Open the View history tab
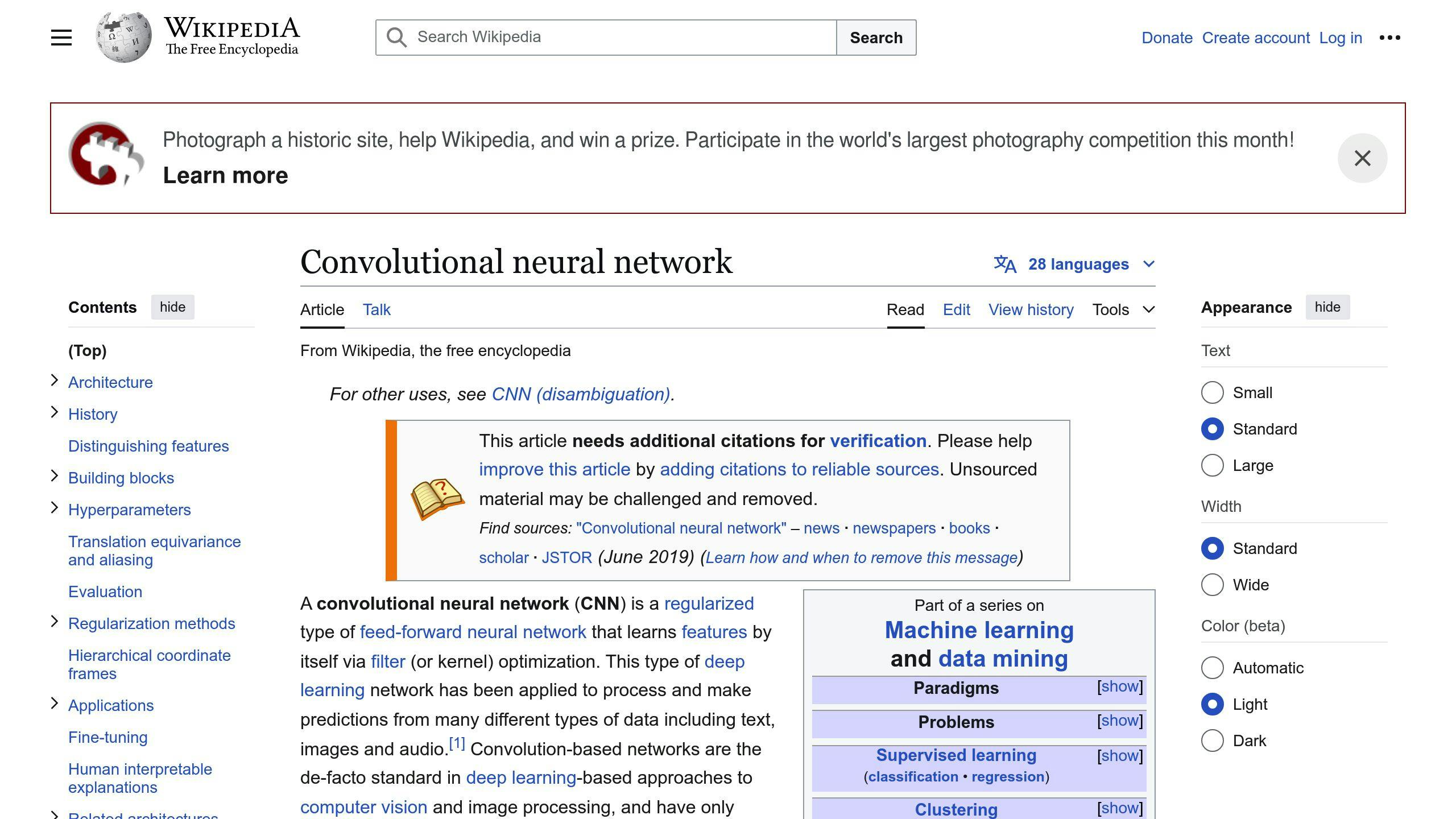Screen dimensions: 1456x819 (1031, 309)
